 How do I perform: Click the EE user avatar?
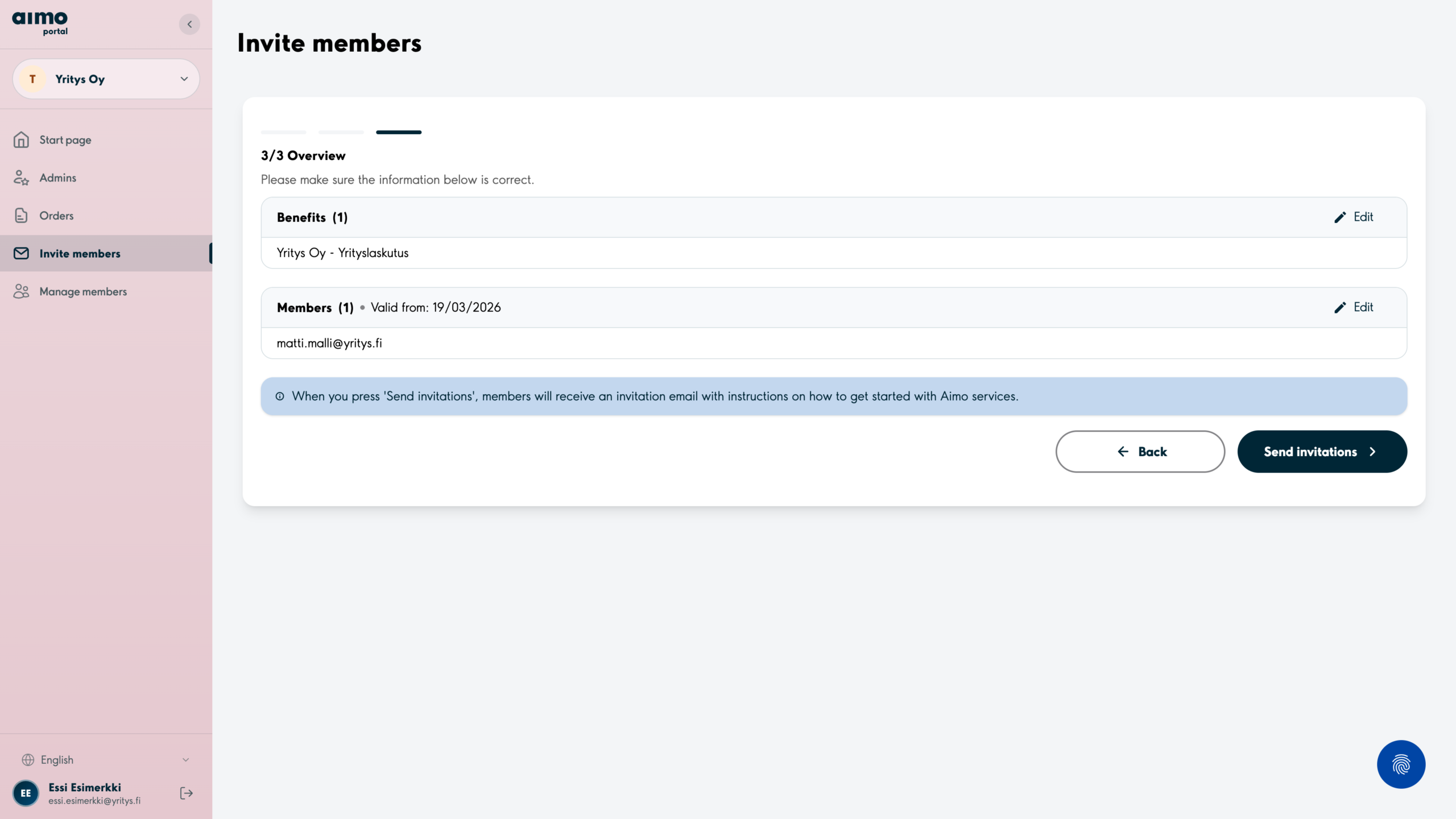26,793
